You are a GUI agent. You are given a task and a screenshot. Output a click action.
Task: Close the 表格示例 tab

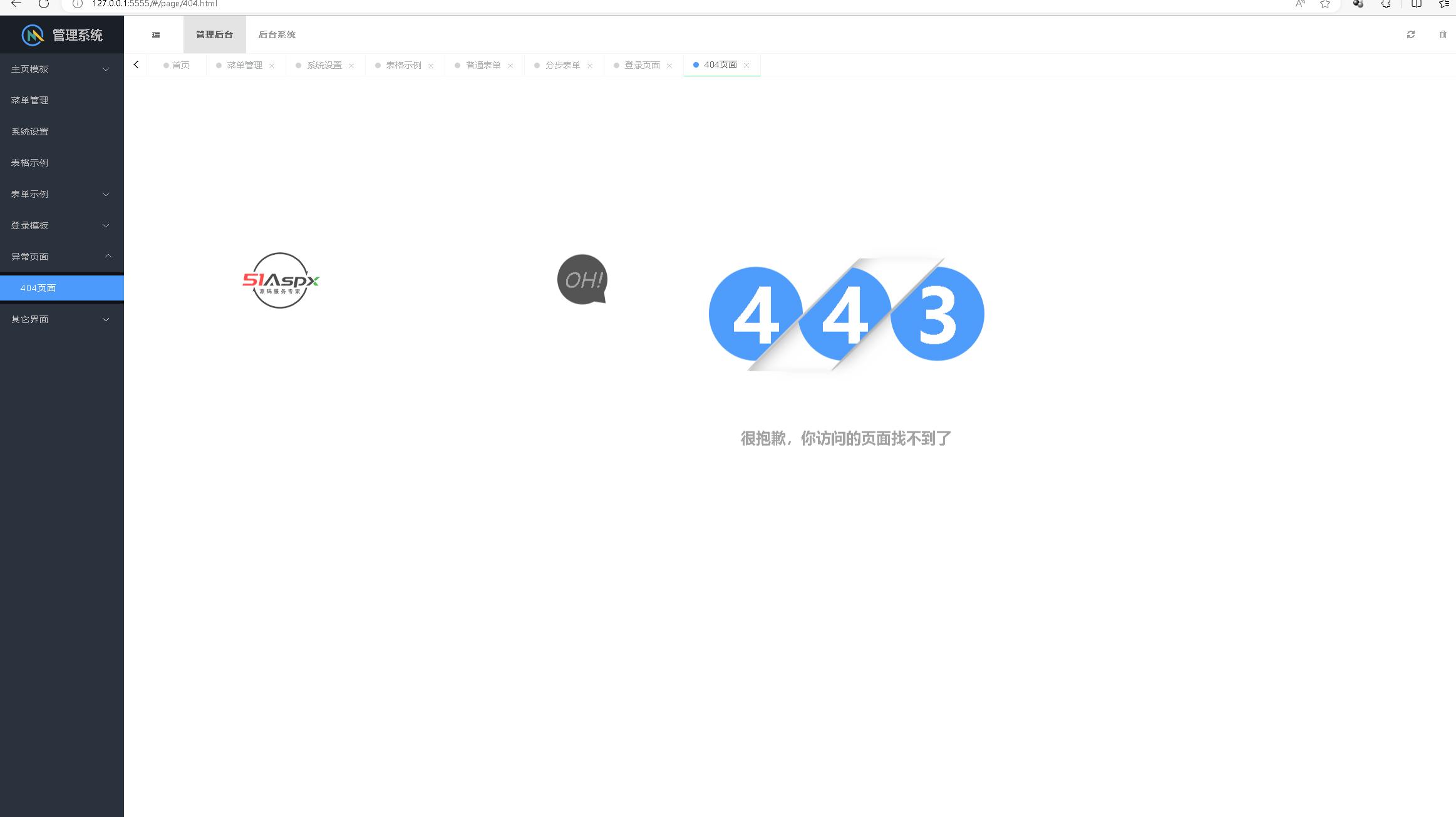[431, 66]
